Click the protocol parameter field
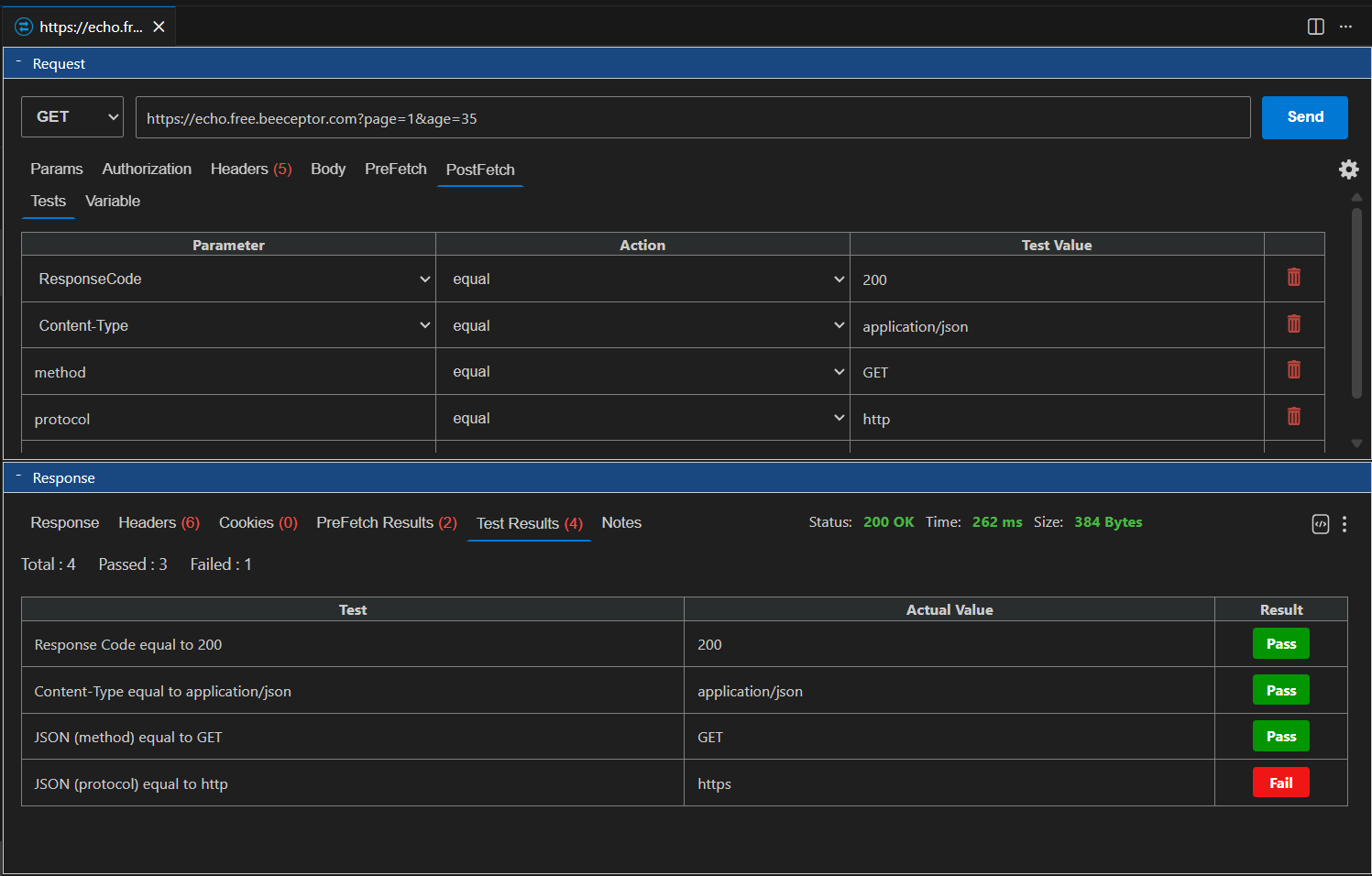 (228, 419)
